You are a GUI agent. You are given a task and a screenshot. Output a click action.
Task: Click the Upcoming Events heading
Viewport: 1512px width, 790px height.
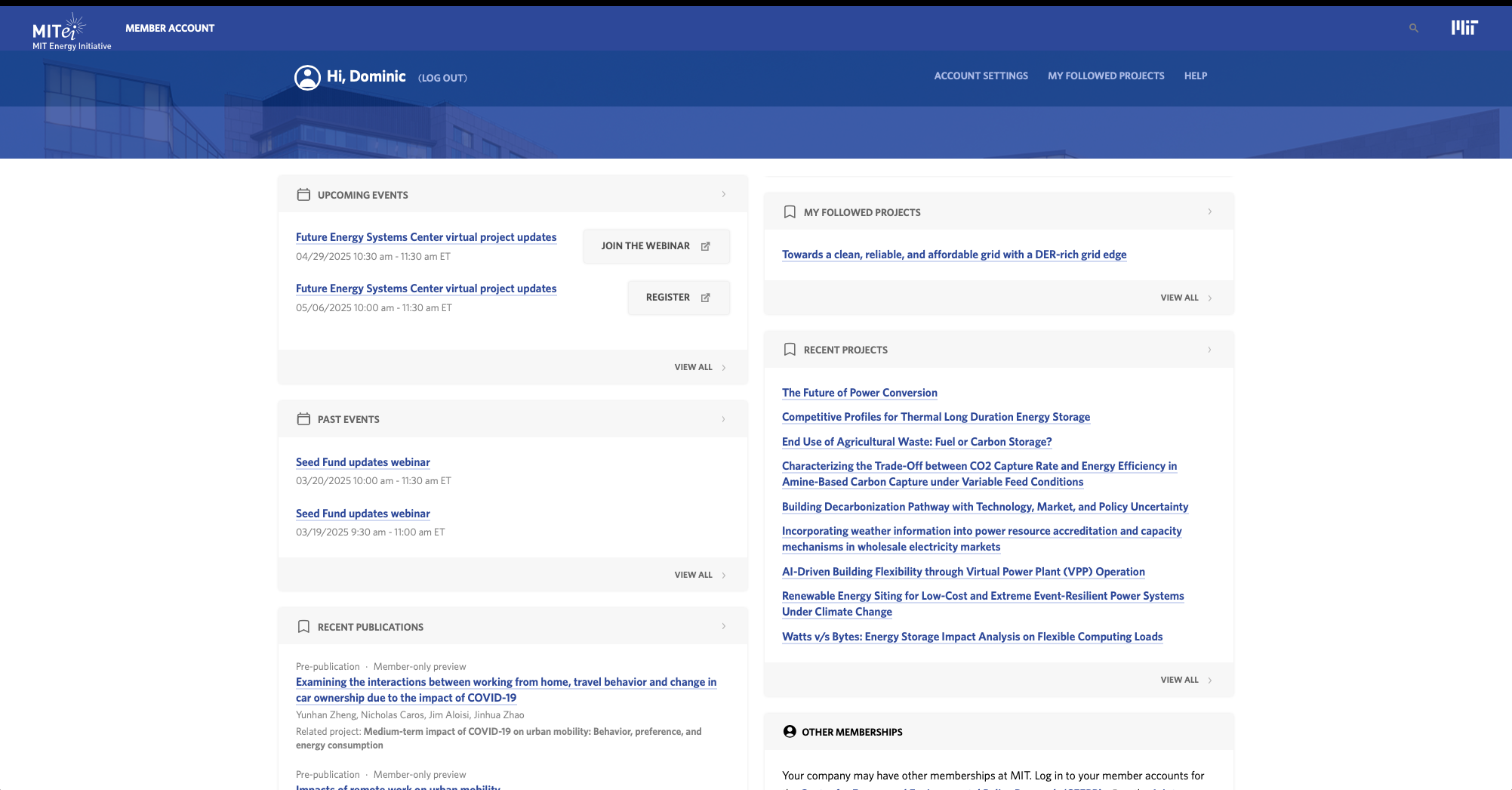point(362,195)
